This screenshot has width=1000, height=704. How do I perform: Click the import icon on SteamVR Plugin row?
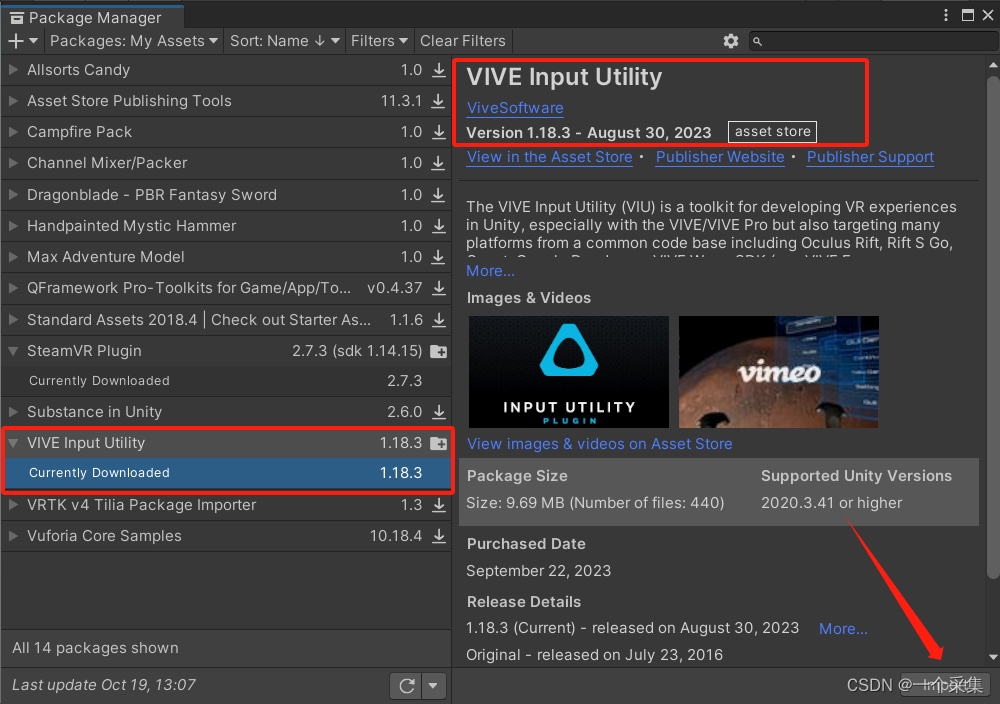click(x=439, y=351)
